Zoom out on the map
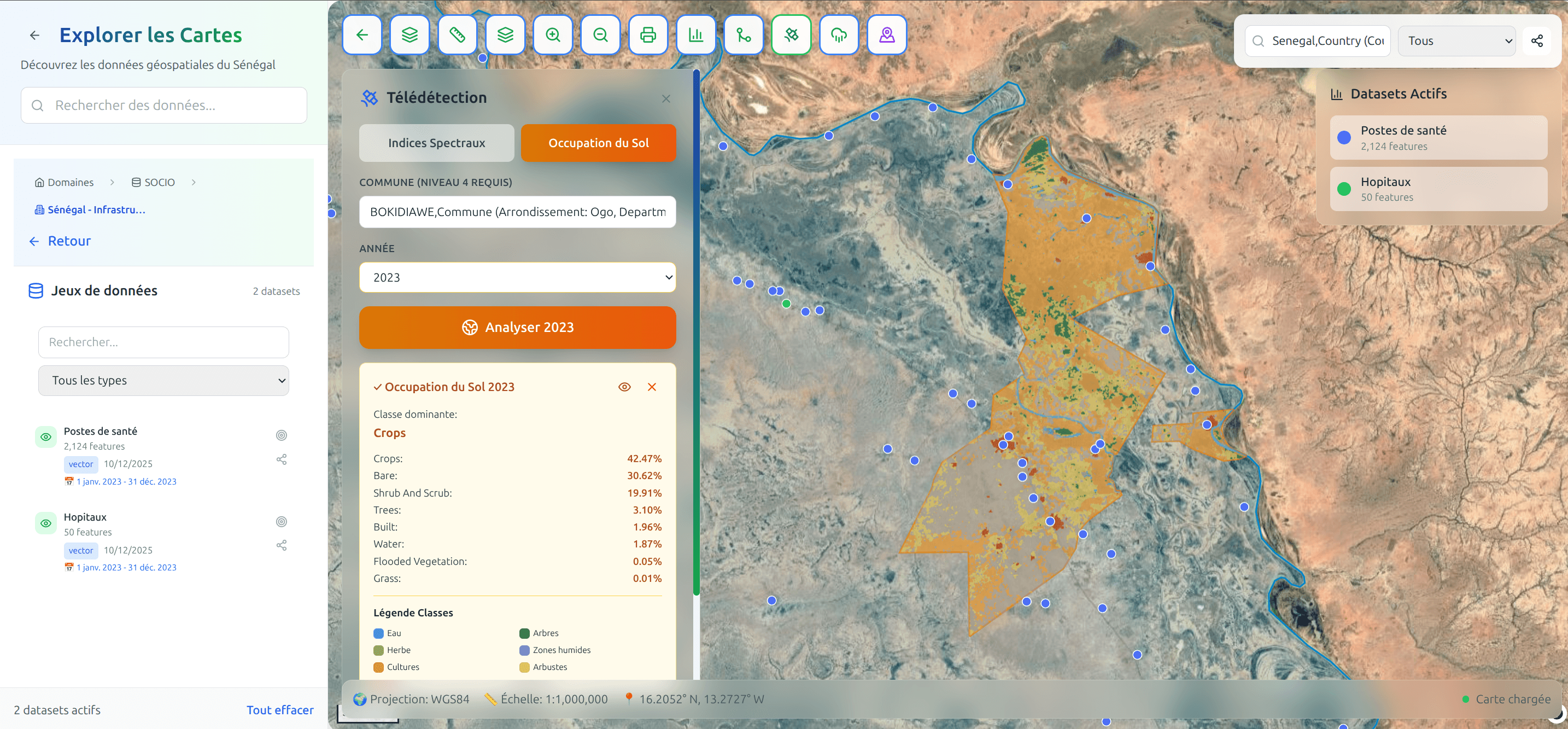1568x729 pixels. pyautogui.click(x=600, y=34)
